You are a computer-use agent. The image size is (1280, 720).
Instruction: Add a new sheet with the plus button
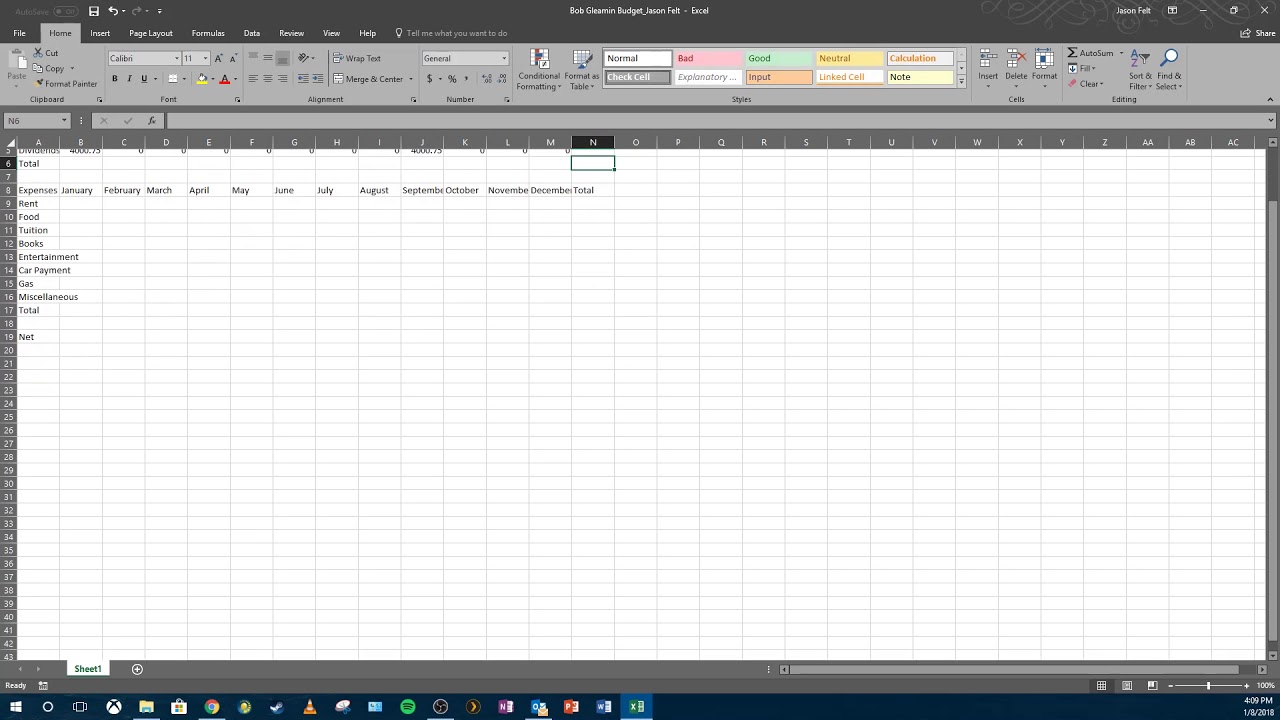pyautogui.click(x=137, y=669)
